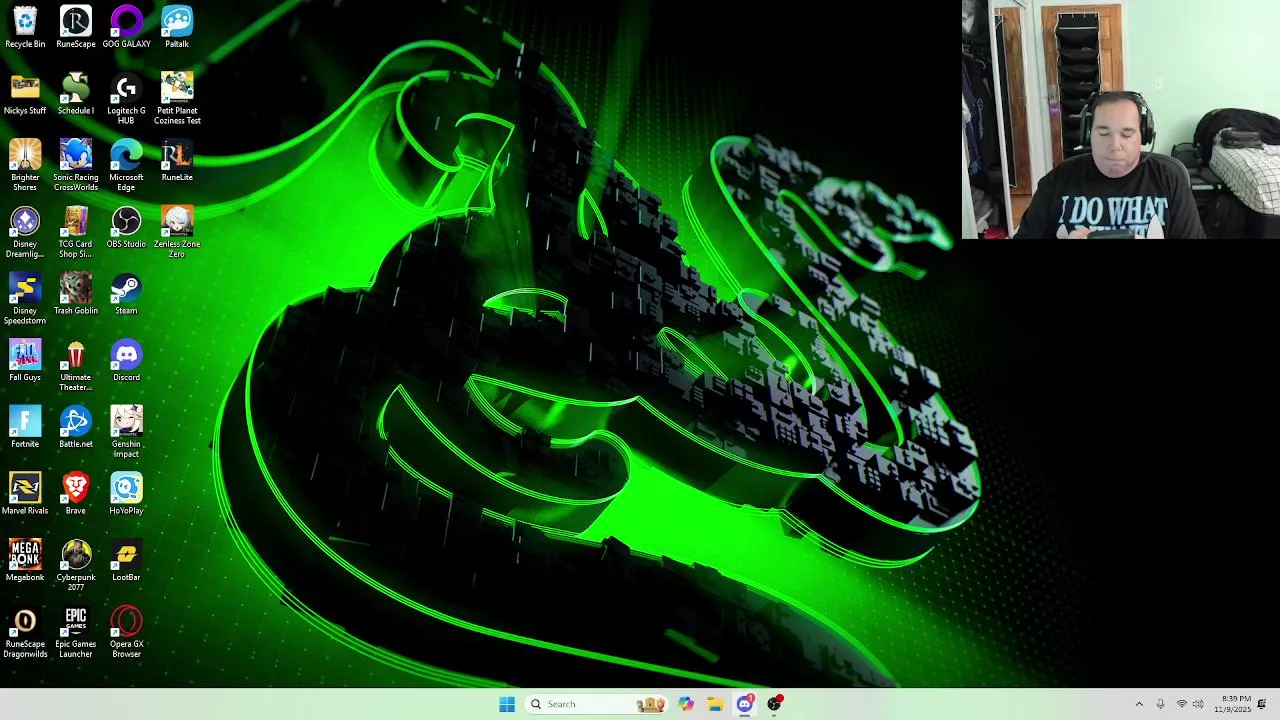Select the Marvel Rivals shortcut

[x=25, y=494]
